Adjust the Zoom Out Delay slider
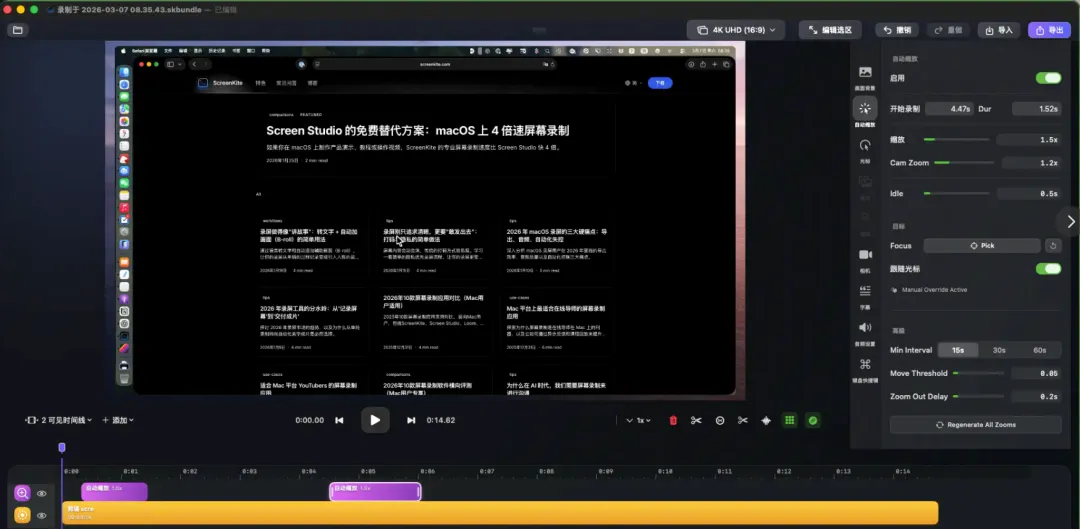The height and width of the screenshot is (529, 1080). (x=978, y=397)
